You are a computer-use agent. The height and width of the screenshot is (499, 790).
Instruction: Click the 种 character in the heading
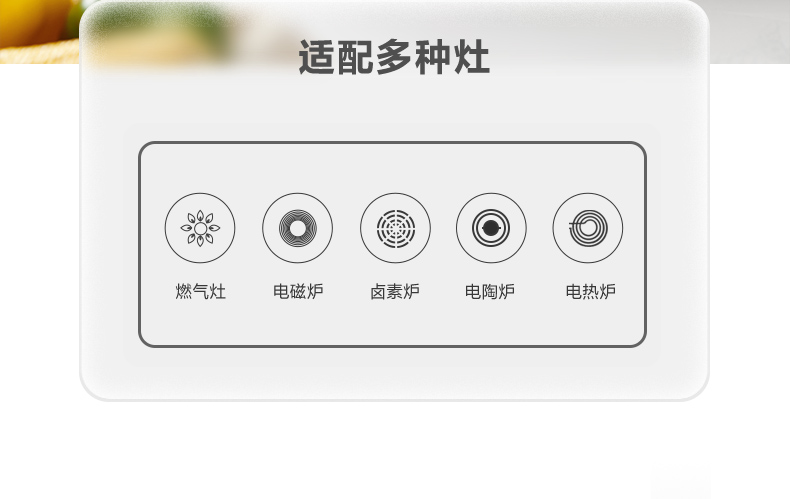click(x=433, y=57)
